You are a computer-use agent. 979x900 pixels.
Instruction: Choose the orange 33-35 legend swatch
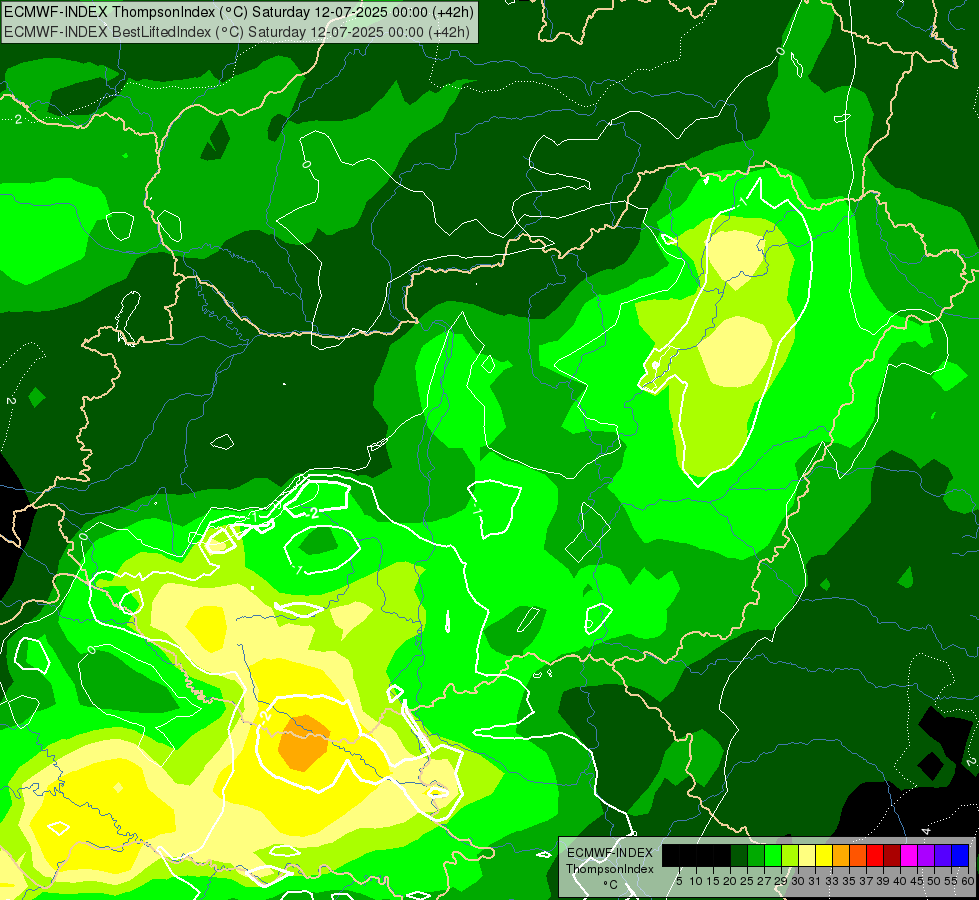(841, 855)
